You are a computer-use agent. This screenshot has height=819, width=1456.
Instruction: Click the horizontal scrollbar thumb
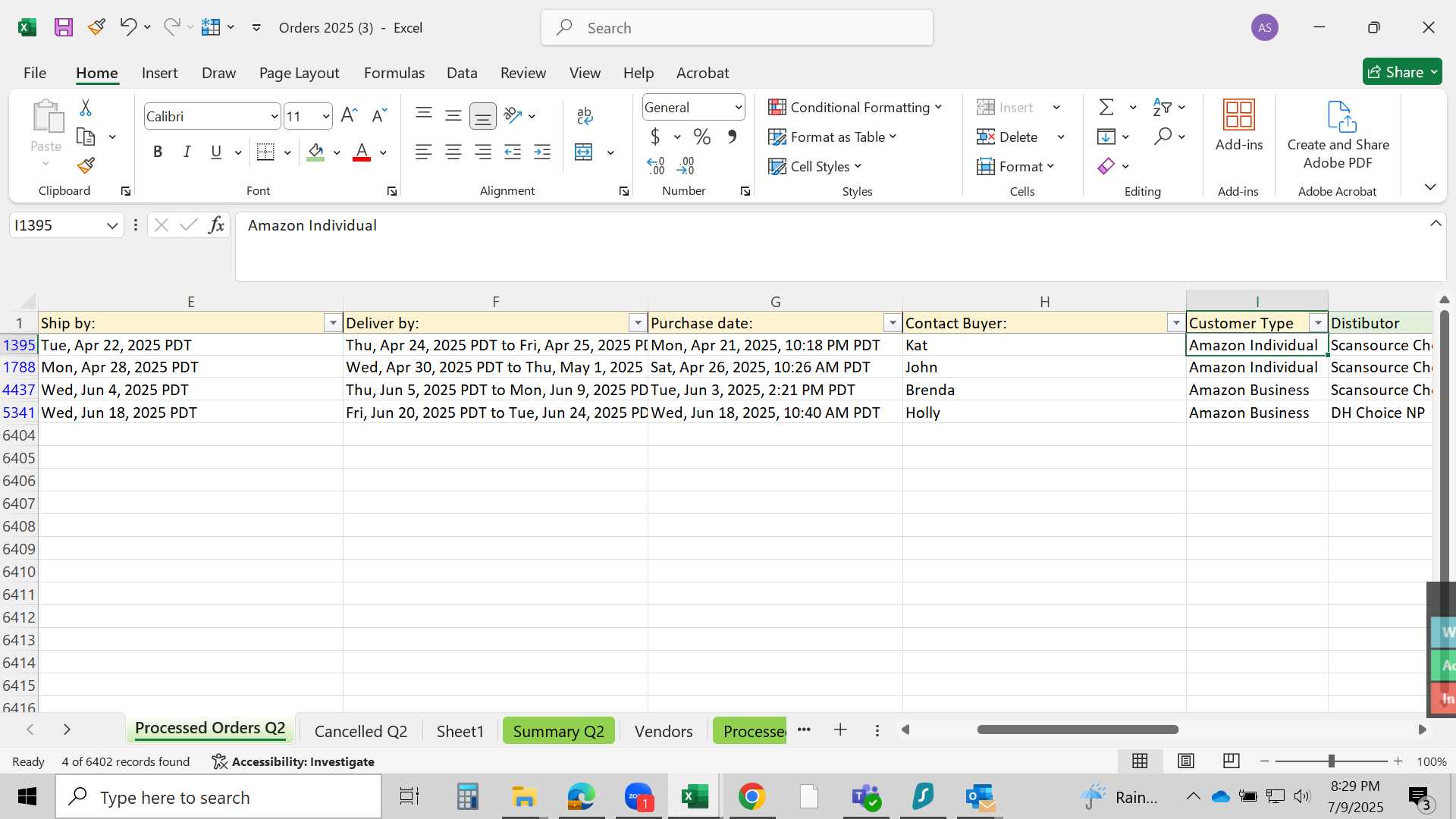click(x=1078, y=730)
